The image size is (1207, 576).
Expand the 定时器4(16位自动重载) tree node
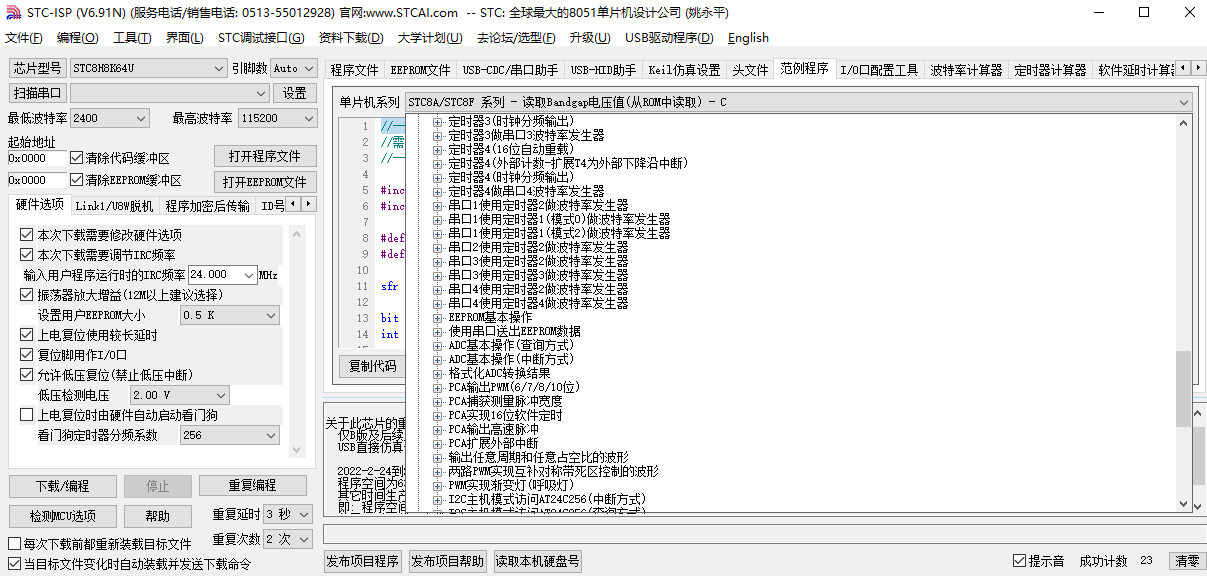[438, 149]
